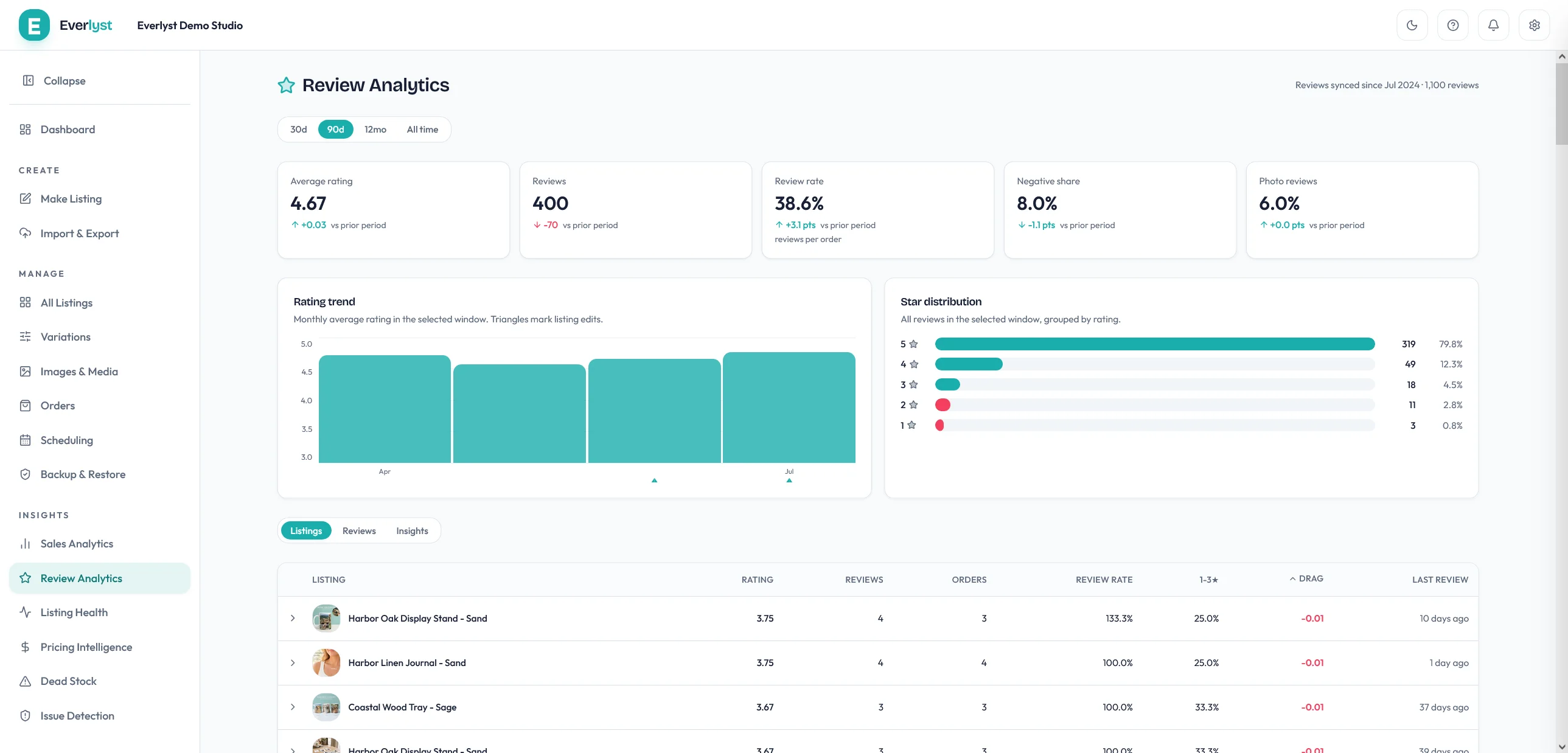The height and width of the screenshot is (753, 1568).
Task: Sort by the LAST REVIEW column header
Action: (1440, 580)
